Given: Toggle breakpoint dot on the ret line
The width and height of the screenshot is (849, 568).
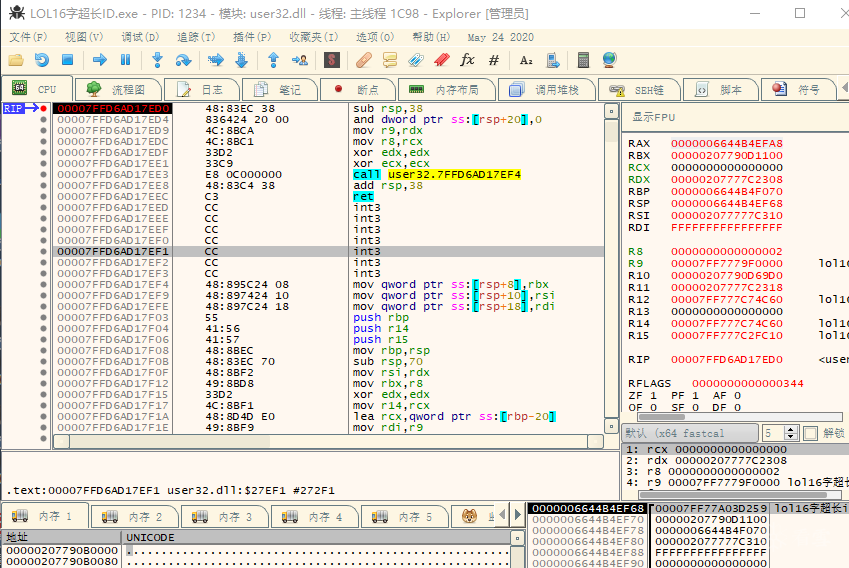Looking at the screenshot, I should (x=43, y=197).
